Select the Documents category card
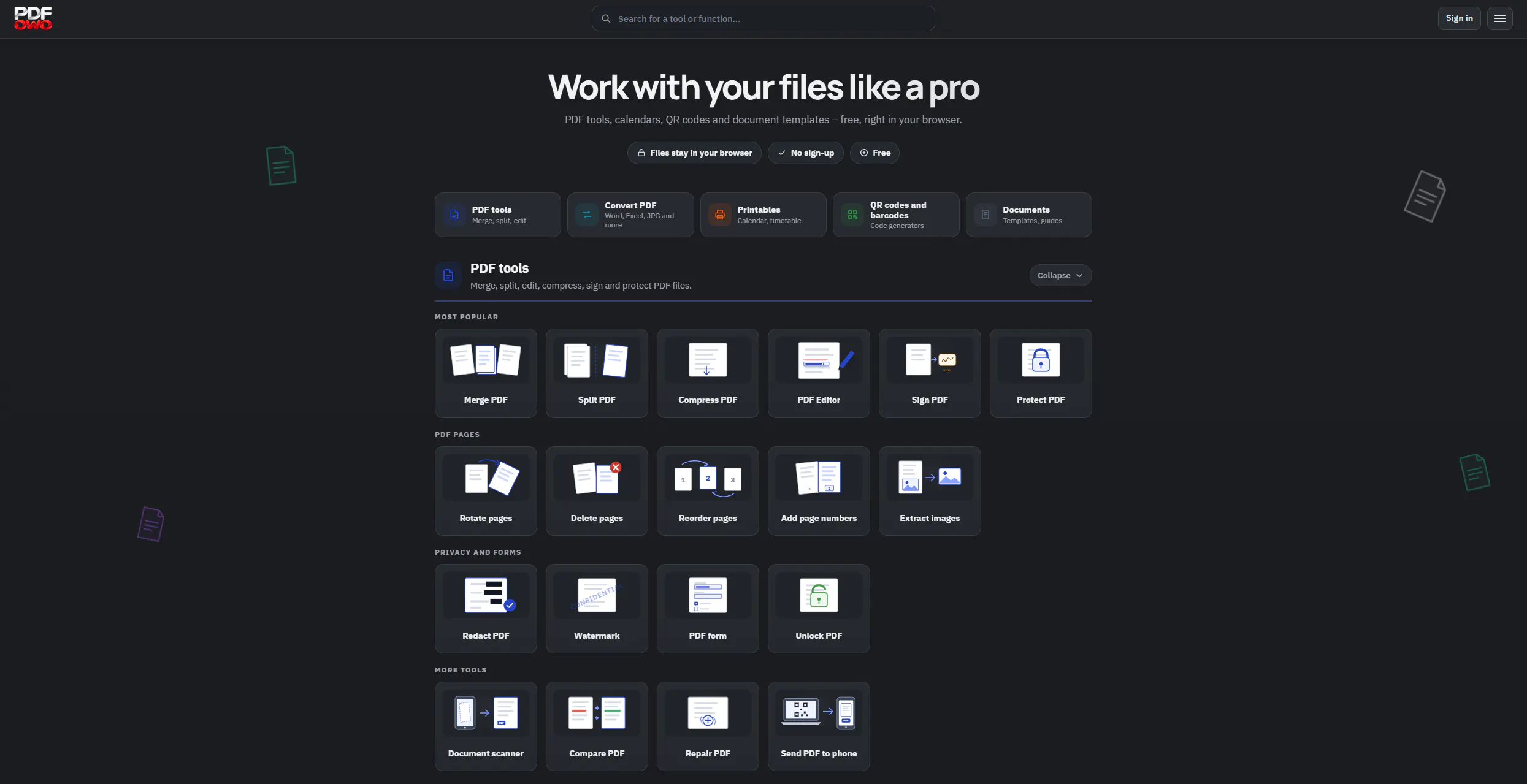 point(1029,215)
